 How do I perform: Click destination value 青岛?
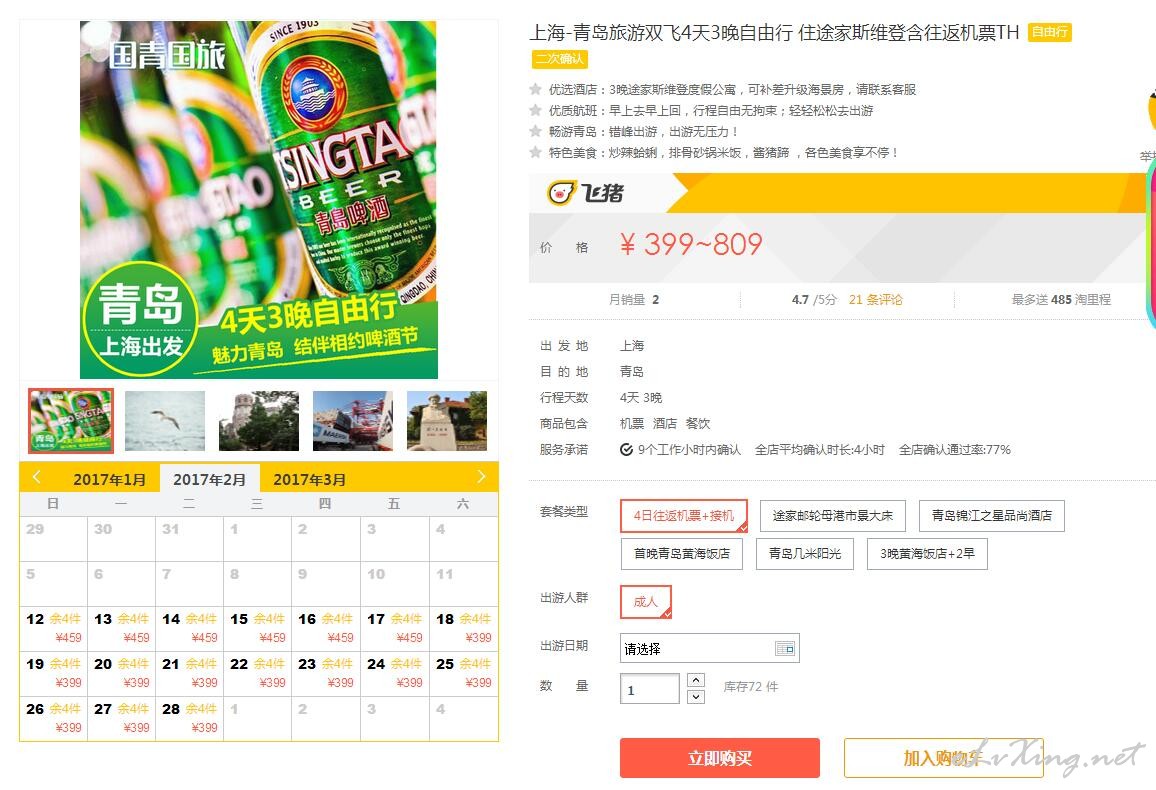pyautogui.click(x=632, y=371)
